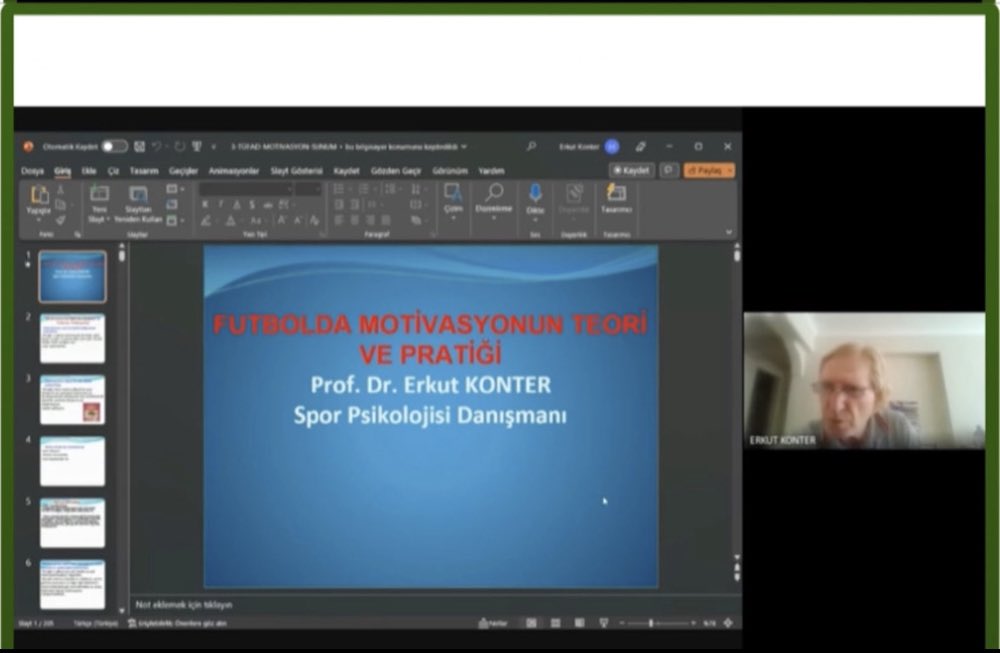Image resolution: width=1000 pixels, height=653 pixels.
Task: Click Notlar button in status bar
Action: (493, 623)
